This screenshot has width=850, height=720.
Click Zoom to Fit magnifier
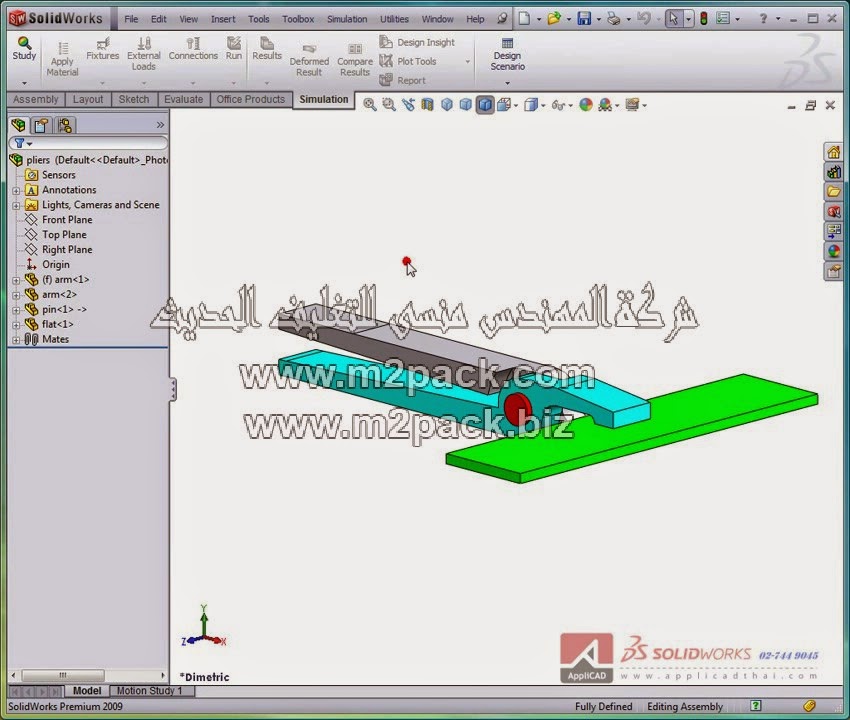pyautogui.click(x=370, y=105)
